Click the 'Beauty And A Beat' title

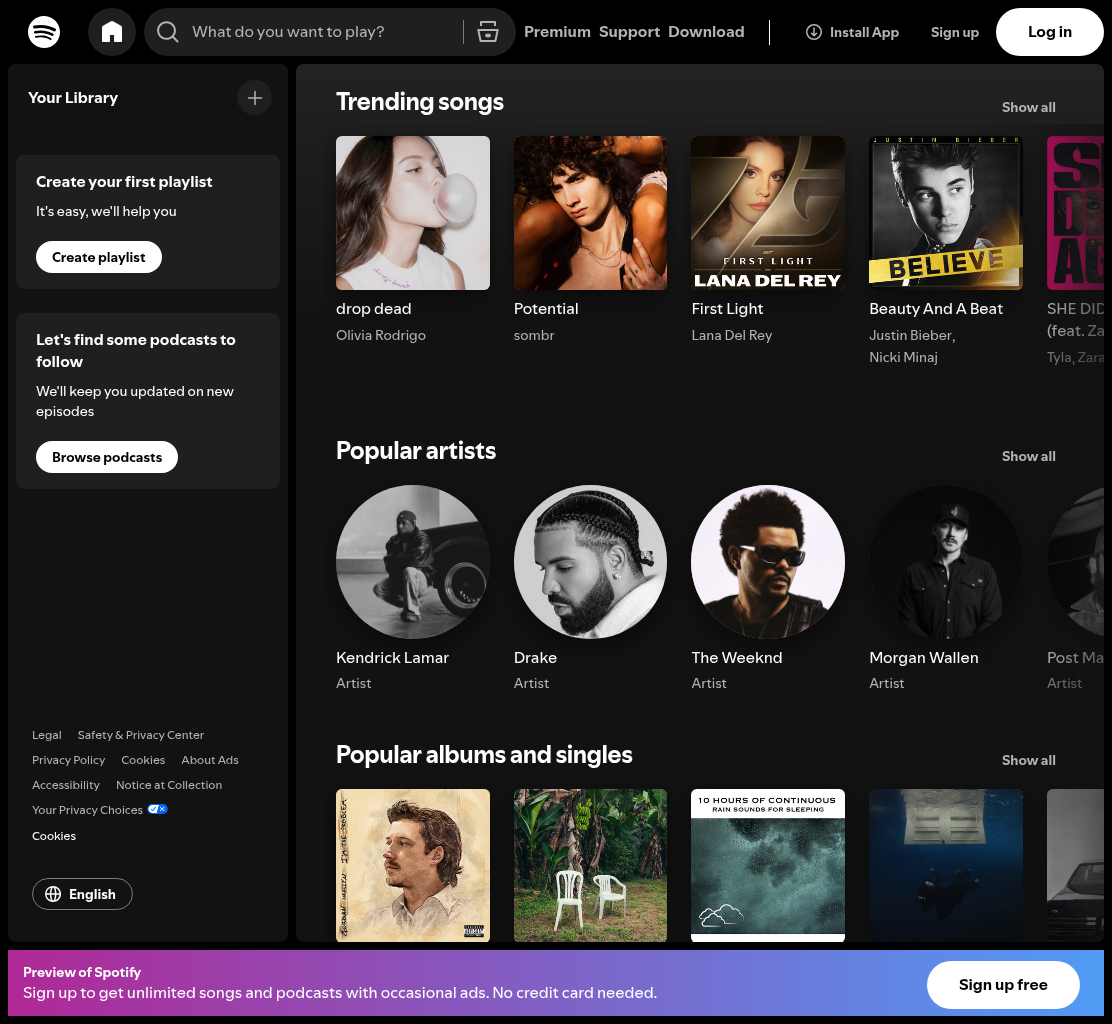[x=936, y=308]
